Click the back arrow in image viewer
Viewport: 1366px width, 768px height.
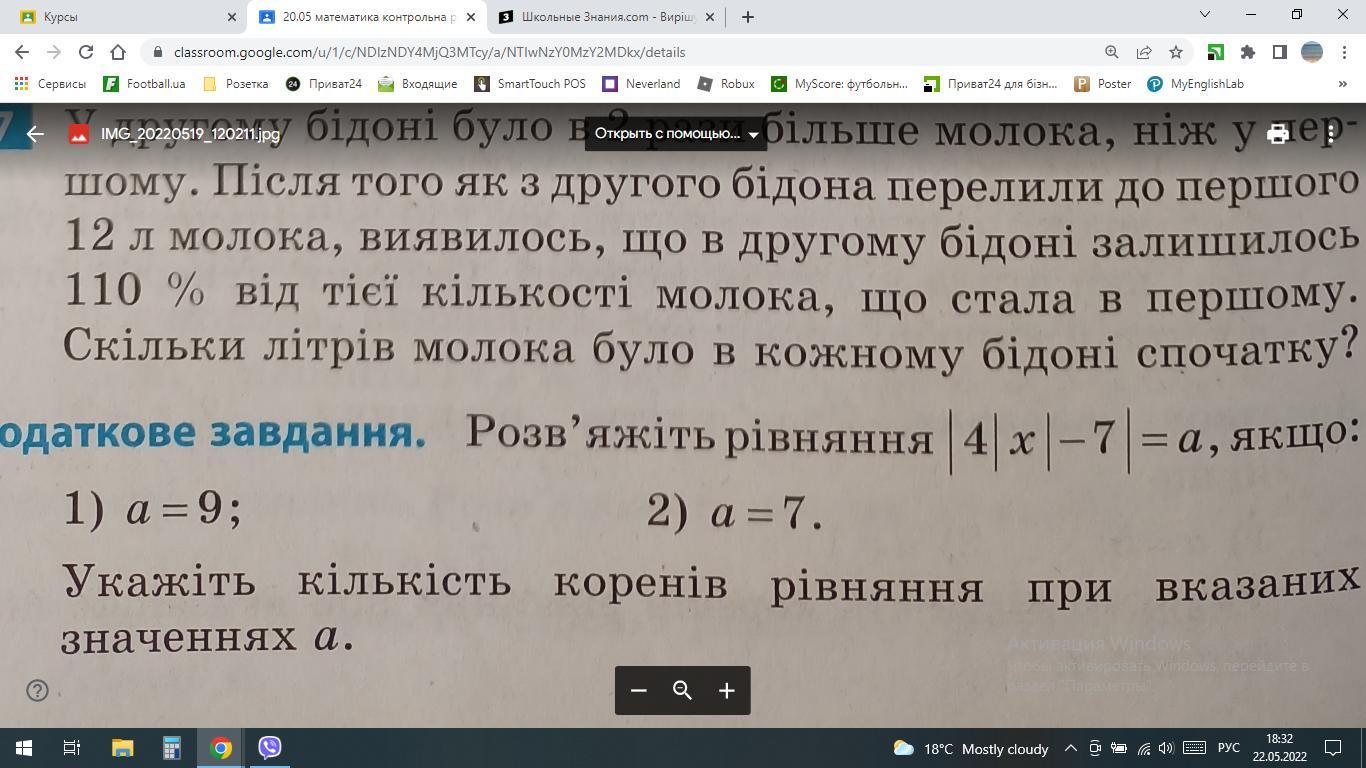click(x=35, y=134)
